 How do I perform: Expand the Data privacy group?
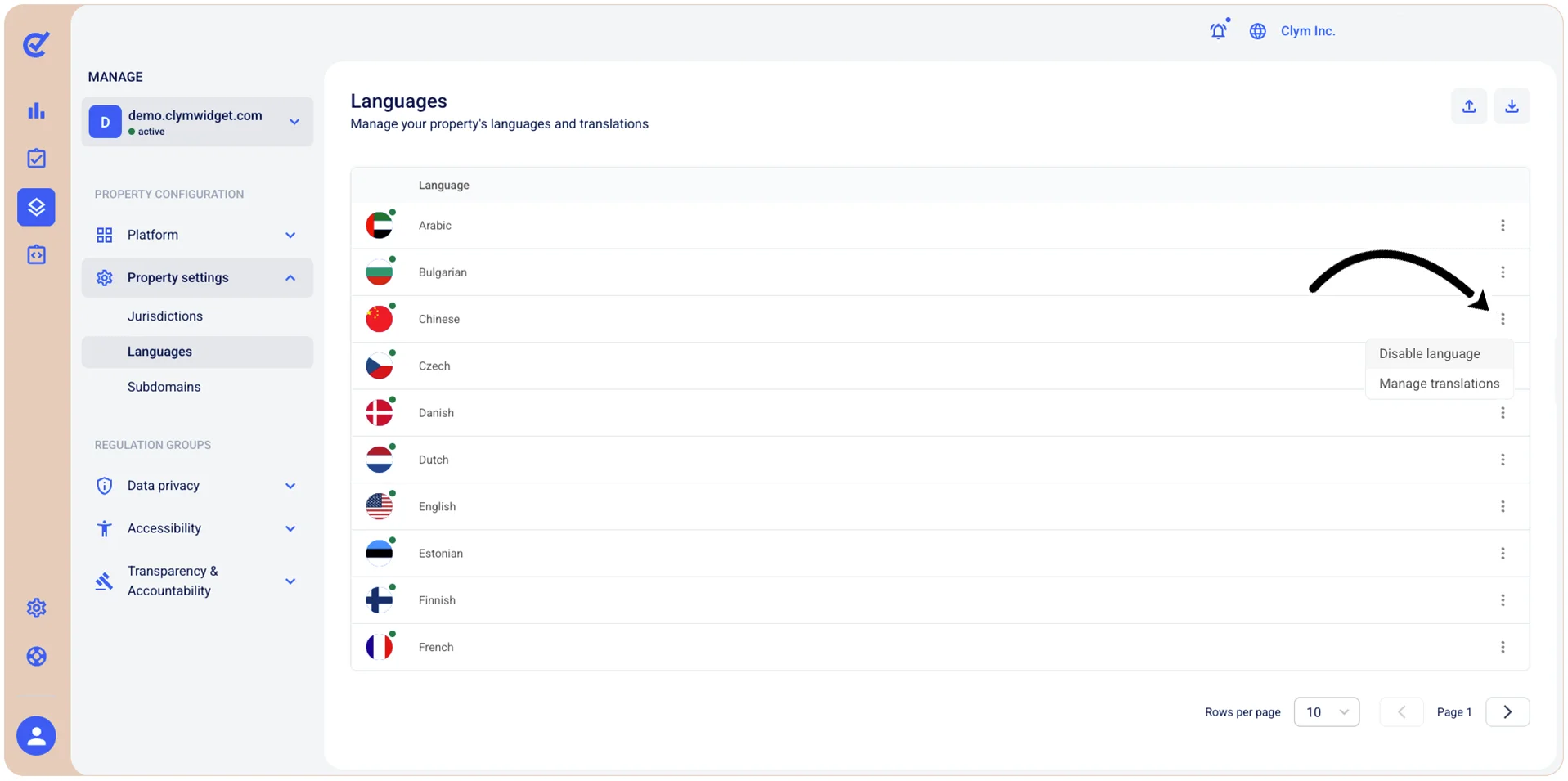click(197, 486)
